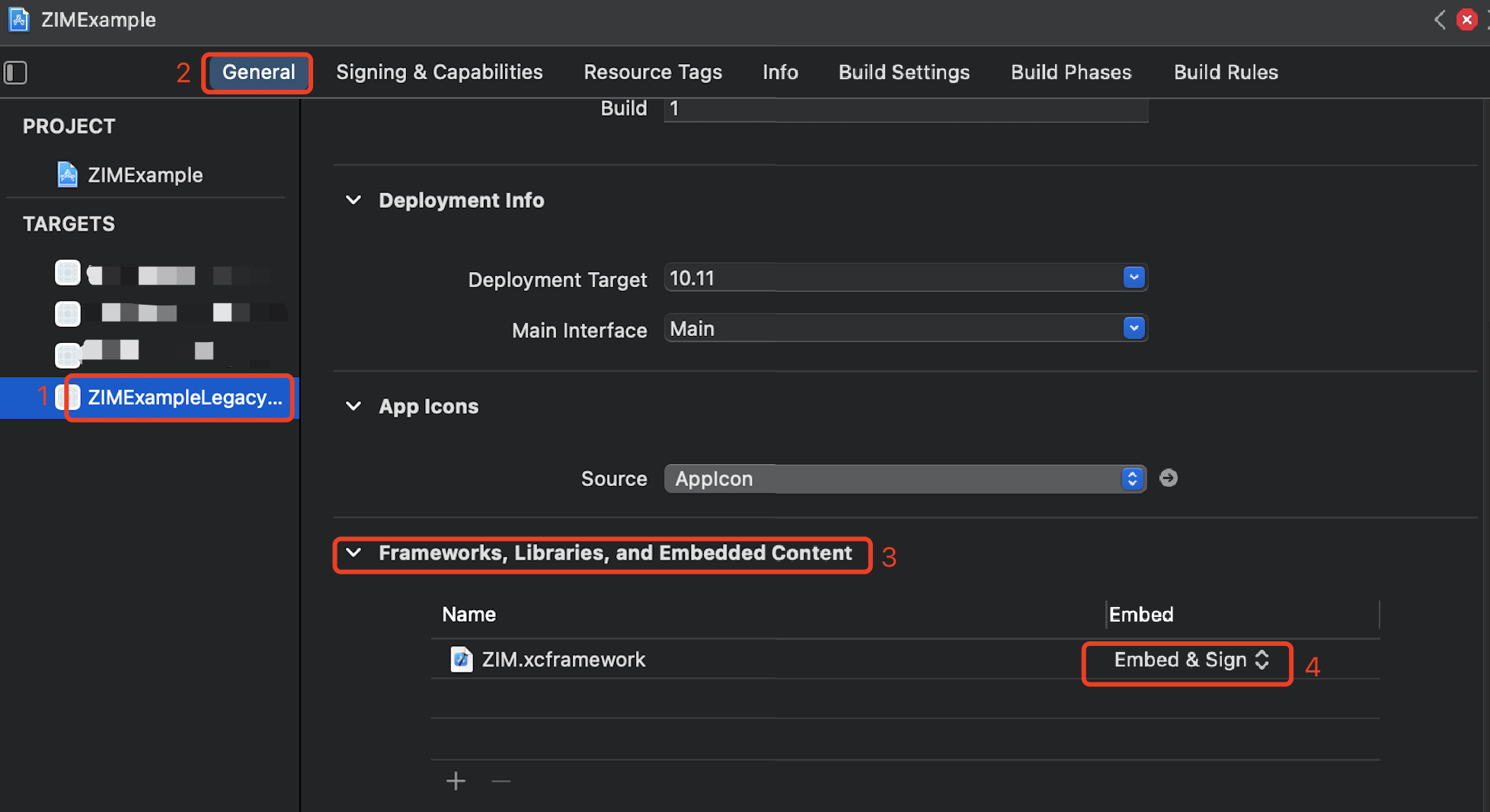
Task: Open the AppIcon Source popup menu
Action: tap(905, 478)
